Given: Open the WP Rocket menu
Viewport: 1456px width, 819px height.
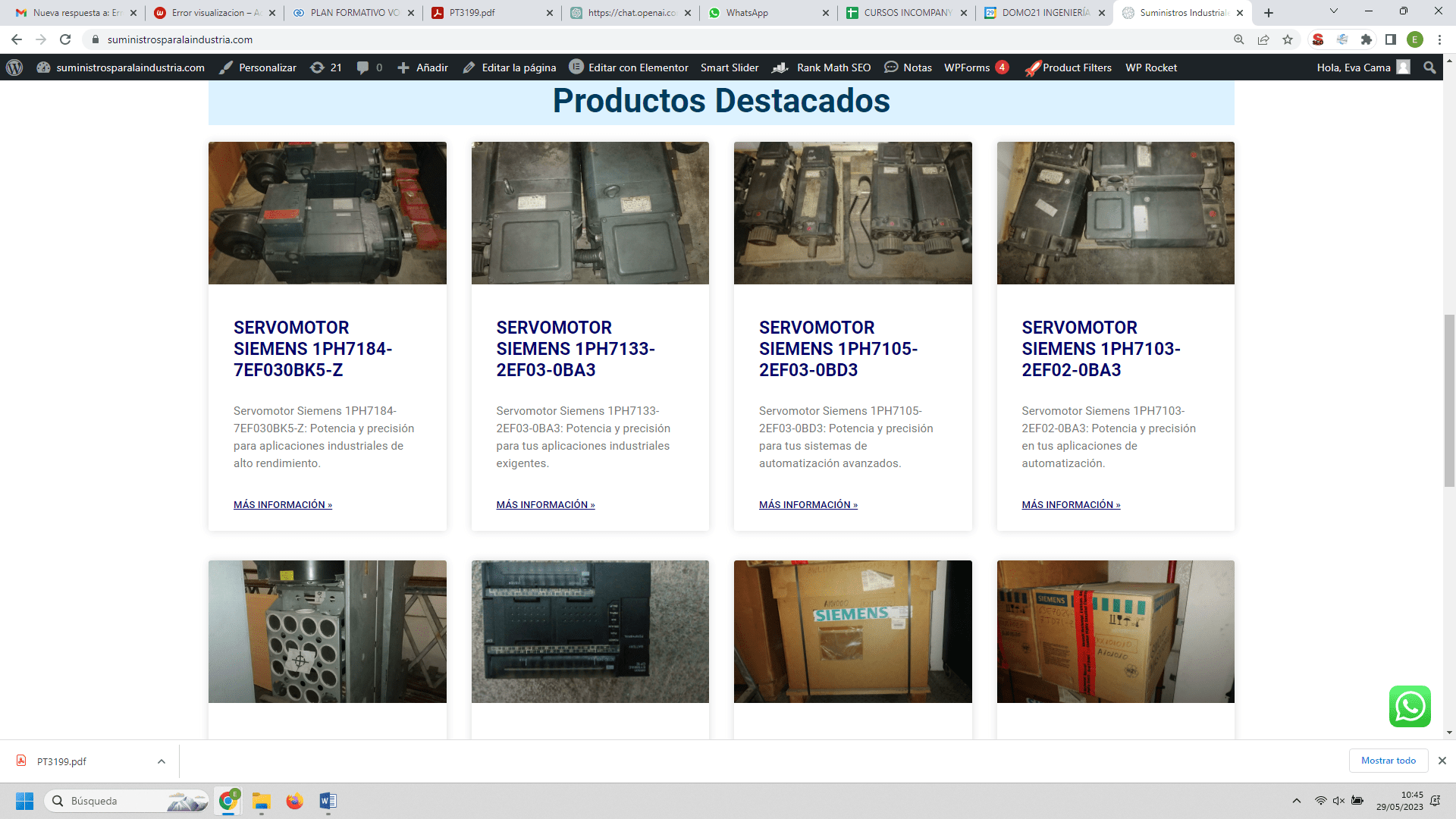Looking at the screenshot, I should 1151,67.
